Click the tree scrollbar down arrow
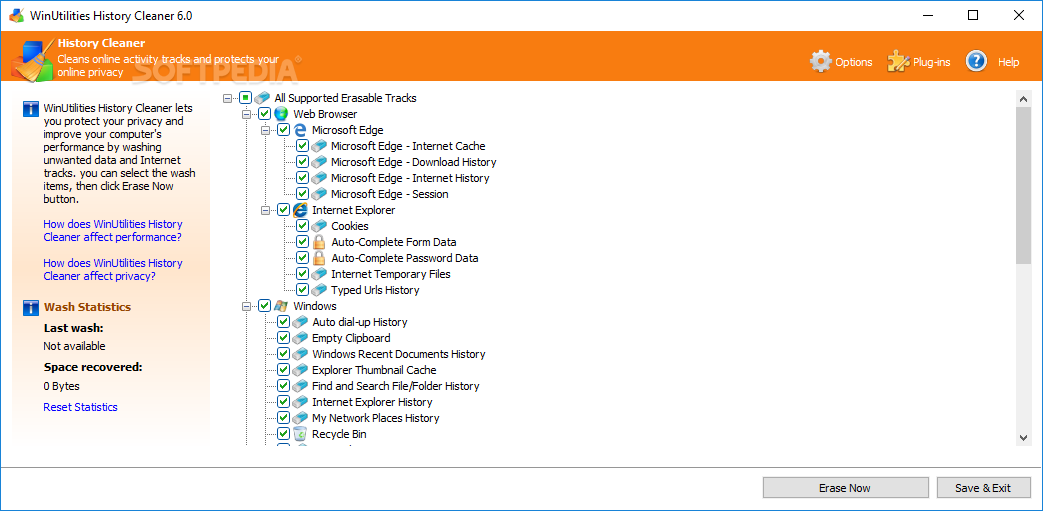Image resolution: width=1043 pixels, height=511 pixels. (x=1023, y=437)
